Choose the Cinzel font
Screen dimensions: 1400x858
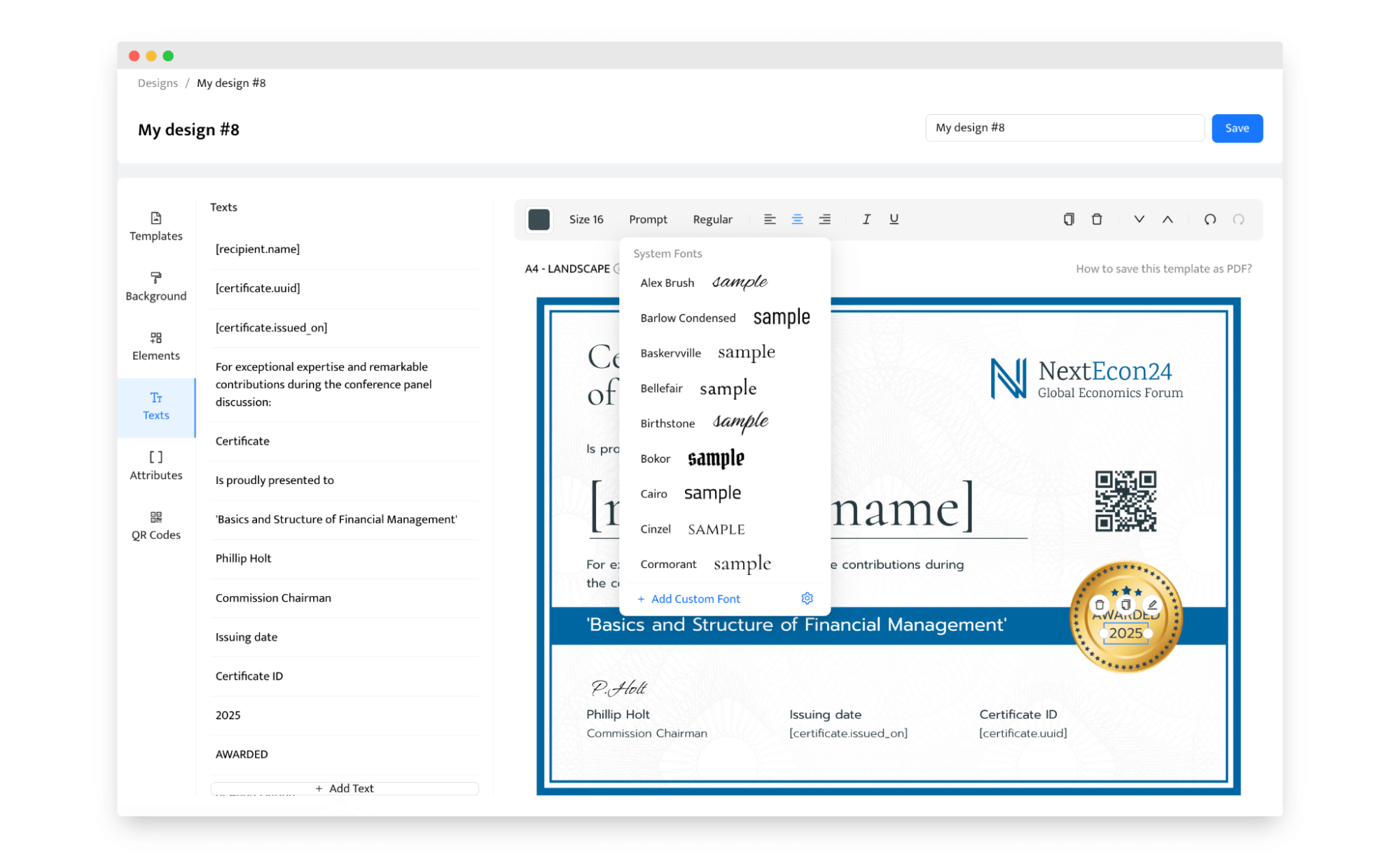[x=725, y=529]
